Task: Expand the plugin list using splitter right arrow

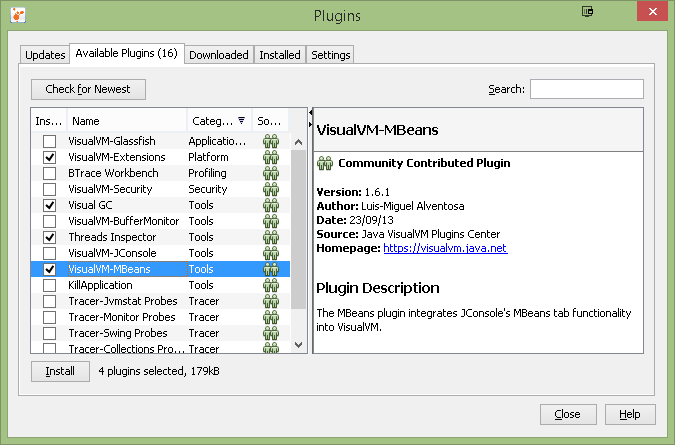Action: pyautogui.click(x=310, y=124)
